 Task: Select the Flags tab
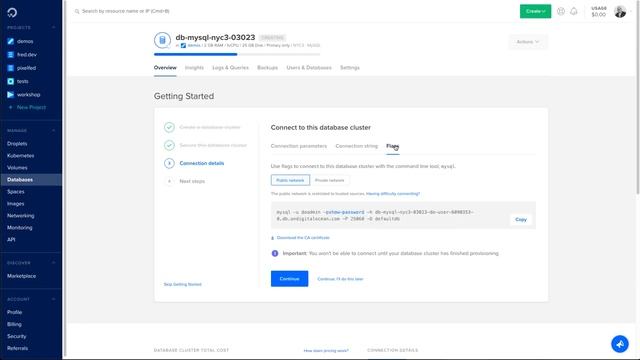pyautogui.click(x=393, y=146)
